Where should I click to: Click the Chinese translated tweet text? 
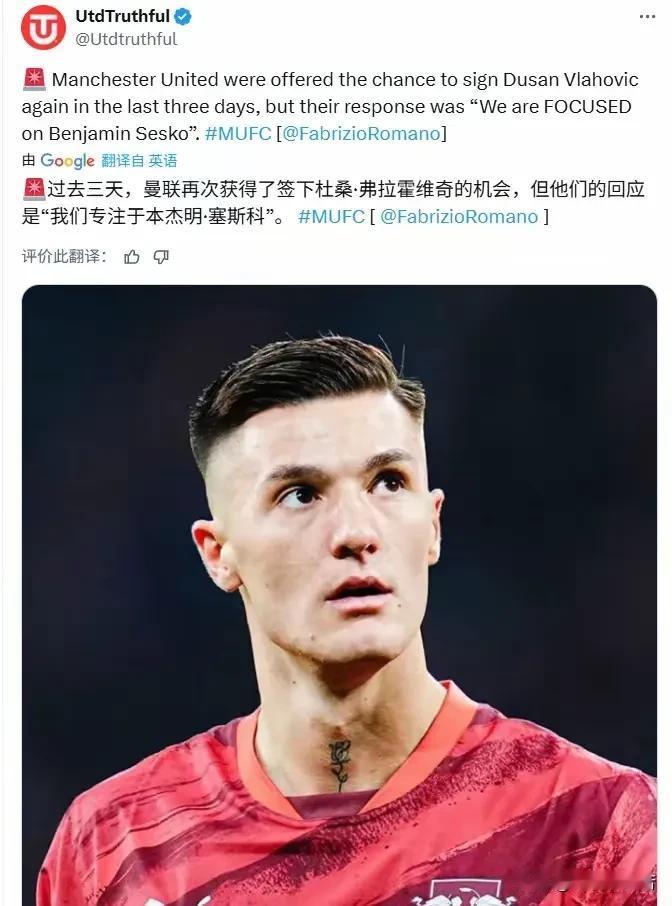point(333,203)
